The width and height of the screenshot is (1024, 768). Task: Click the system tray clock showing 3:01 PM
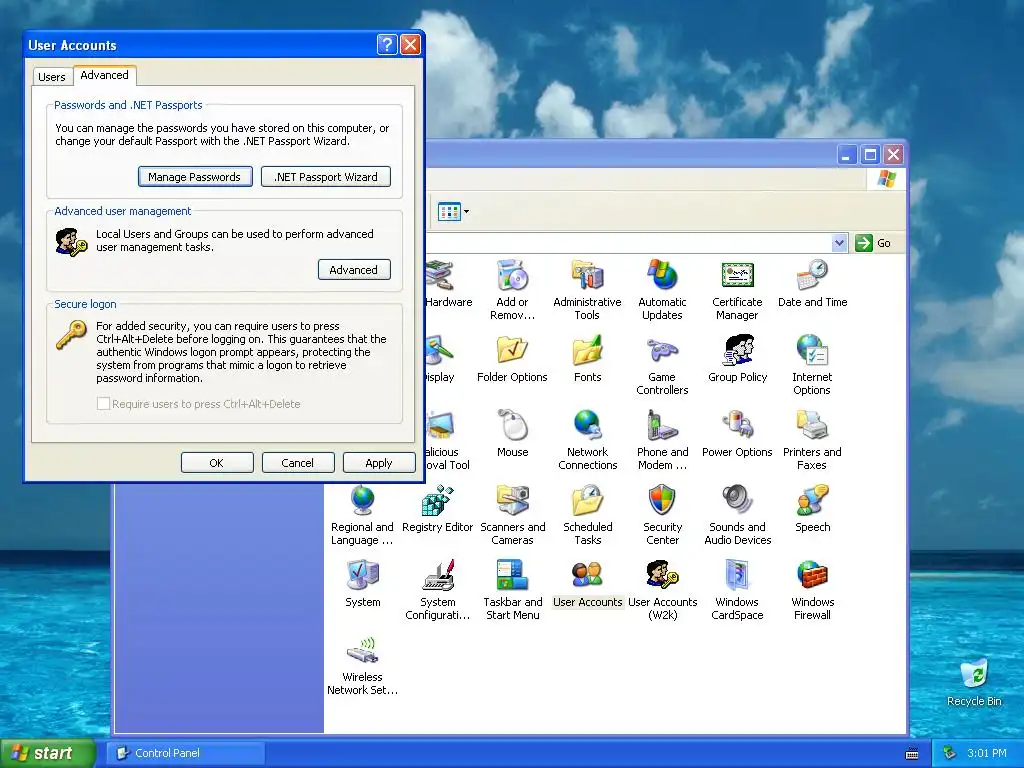point(987,753)
